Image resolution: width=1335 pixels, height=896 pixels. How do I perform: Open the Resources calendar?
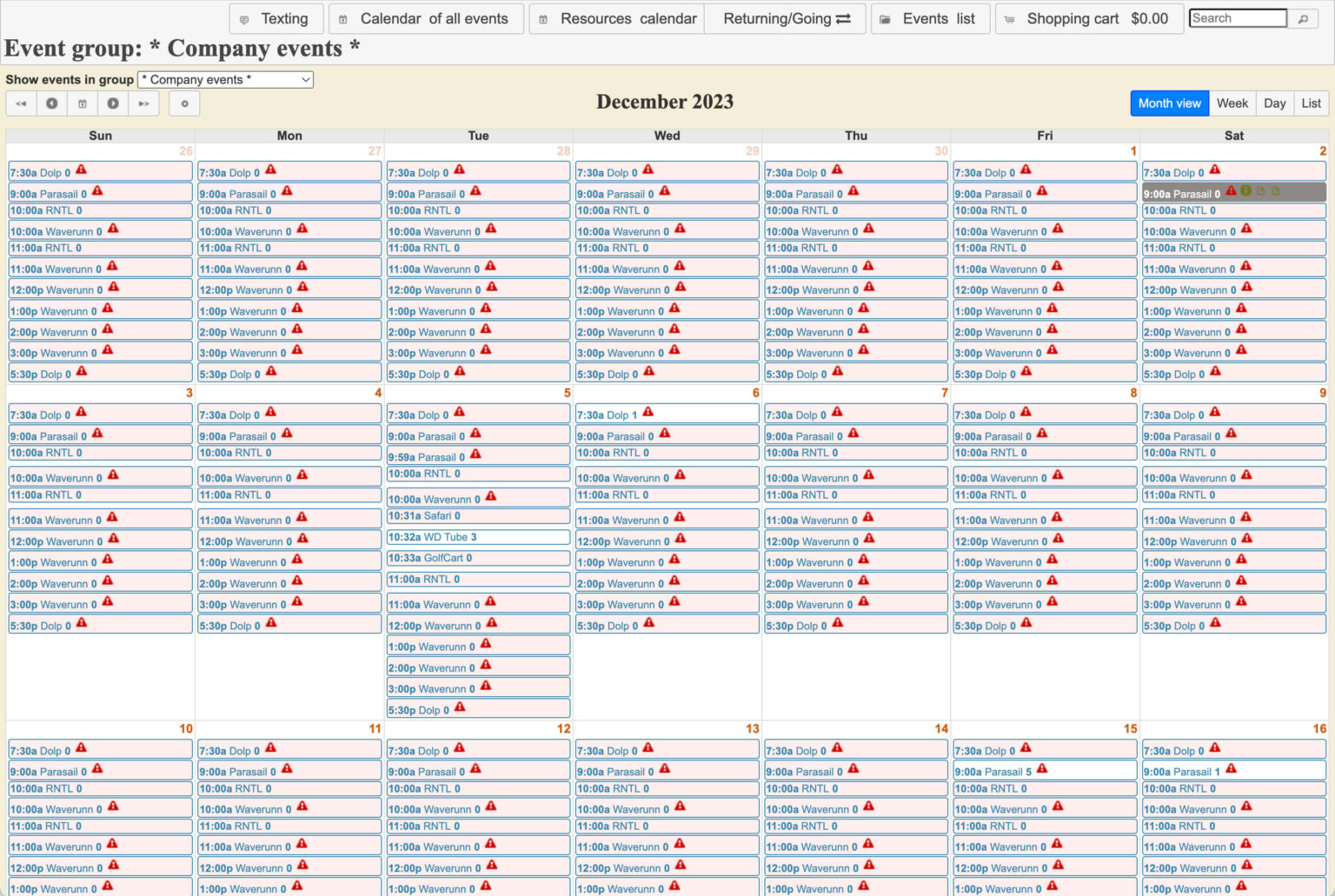point(615,17)
